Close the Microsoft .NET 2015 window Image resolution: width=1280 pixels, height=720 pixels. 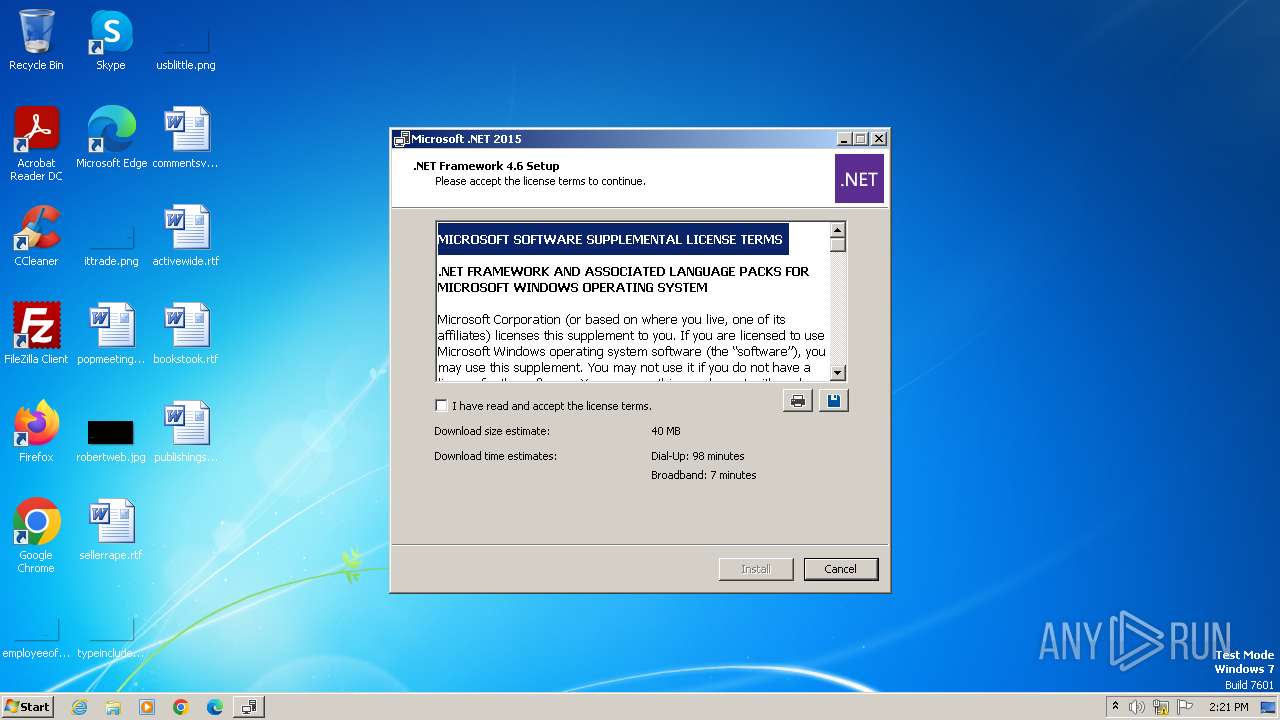click(879, 139)
